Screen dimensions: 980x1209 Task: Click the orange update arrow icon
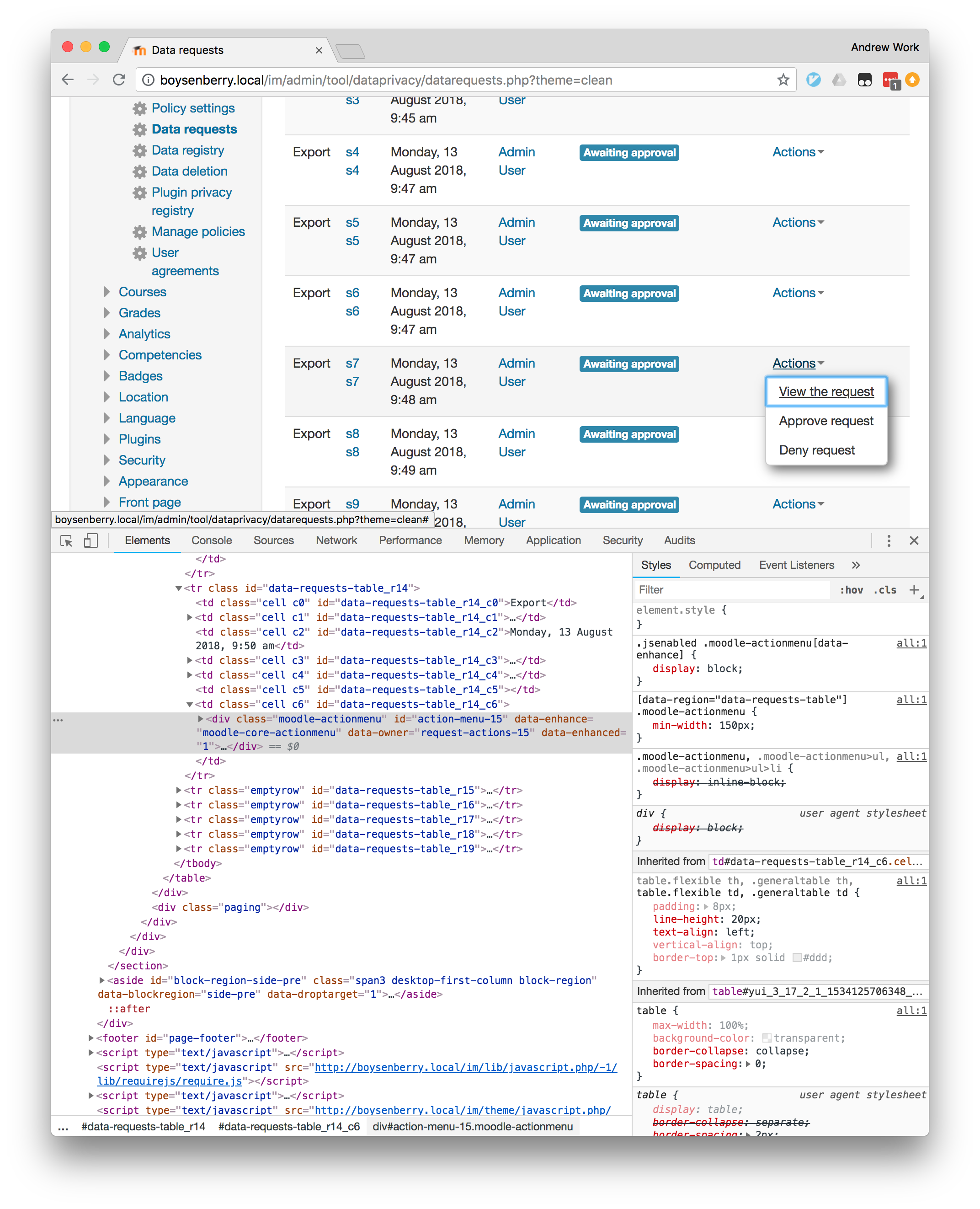pyautogui.click(x=912, y=80)
